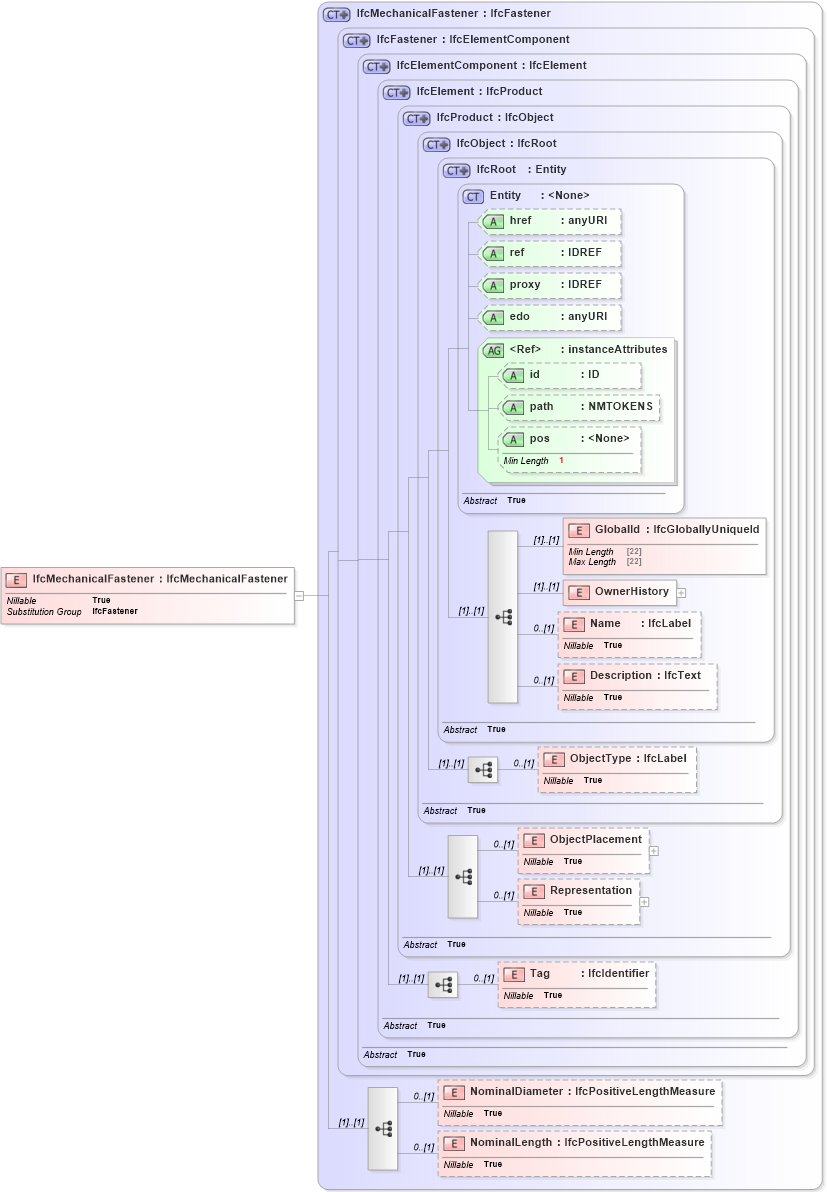
Task: Click the Description : IfcText element box
Action: coord(637,686)
